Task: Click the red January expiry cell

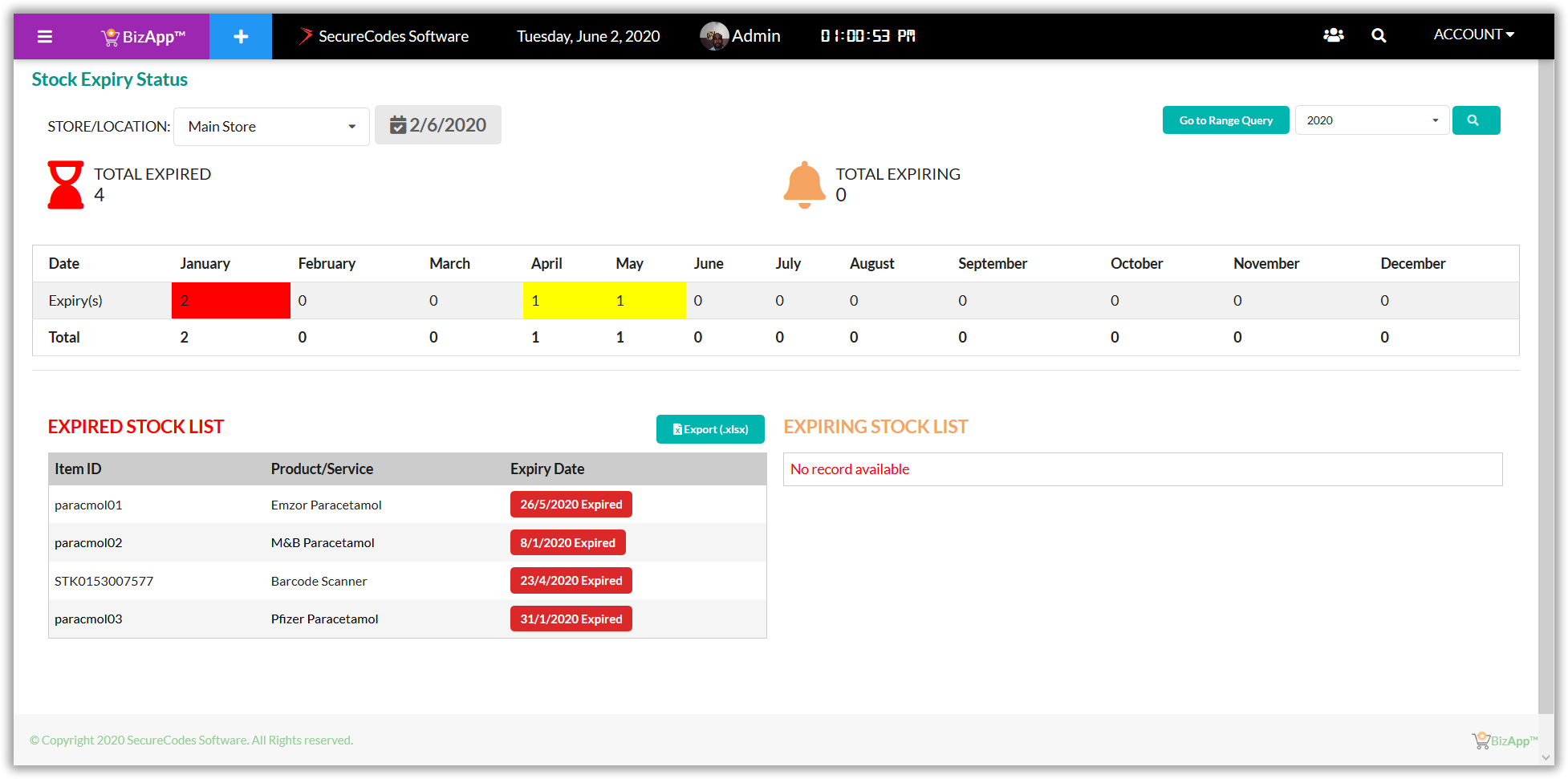Action: 231,301
